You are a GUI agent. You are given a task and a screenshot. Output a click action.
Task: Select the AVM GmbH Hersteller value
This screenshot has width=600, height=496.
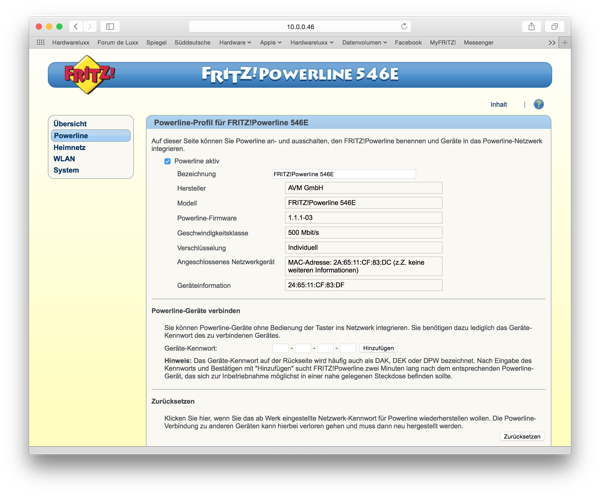364,188
